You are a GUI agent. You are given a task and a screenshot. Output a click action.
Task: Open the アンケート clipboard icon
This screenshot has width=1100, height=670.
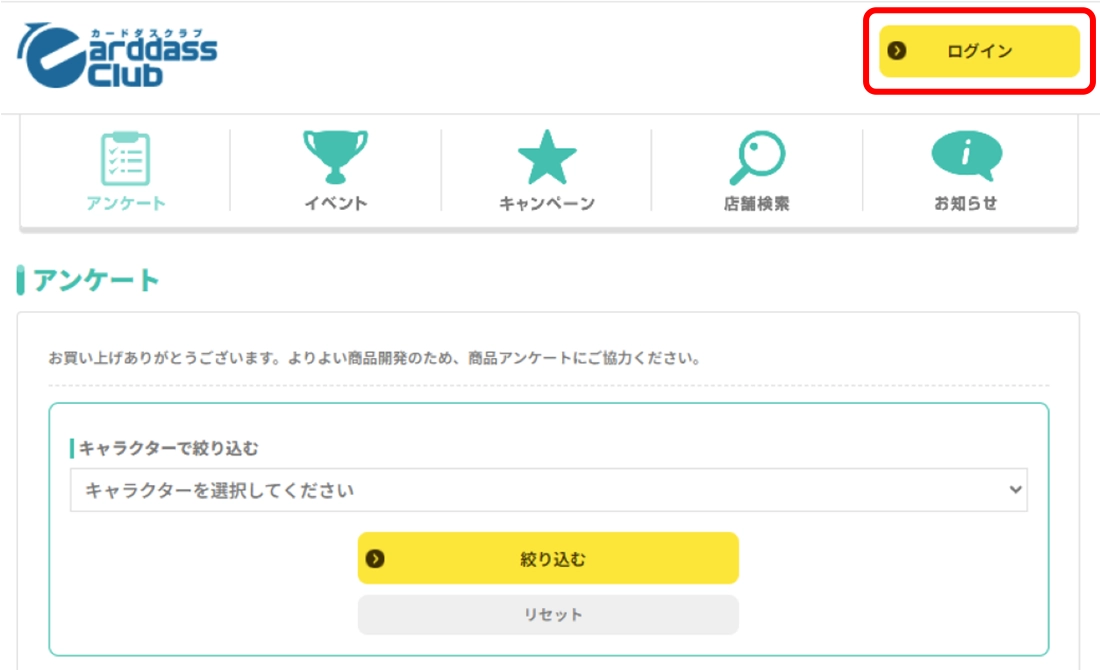[x=126, y=159]
